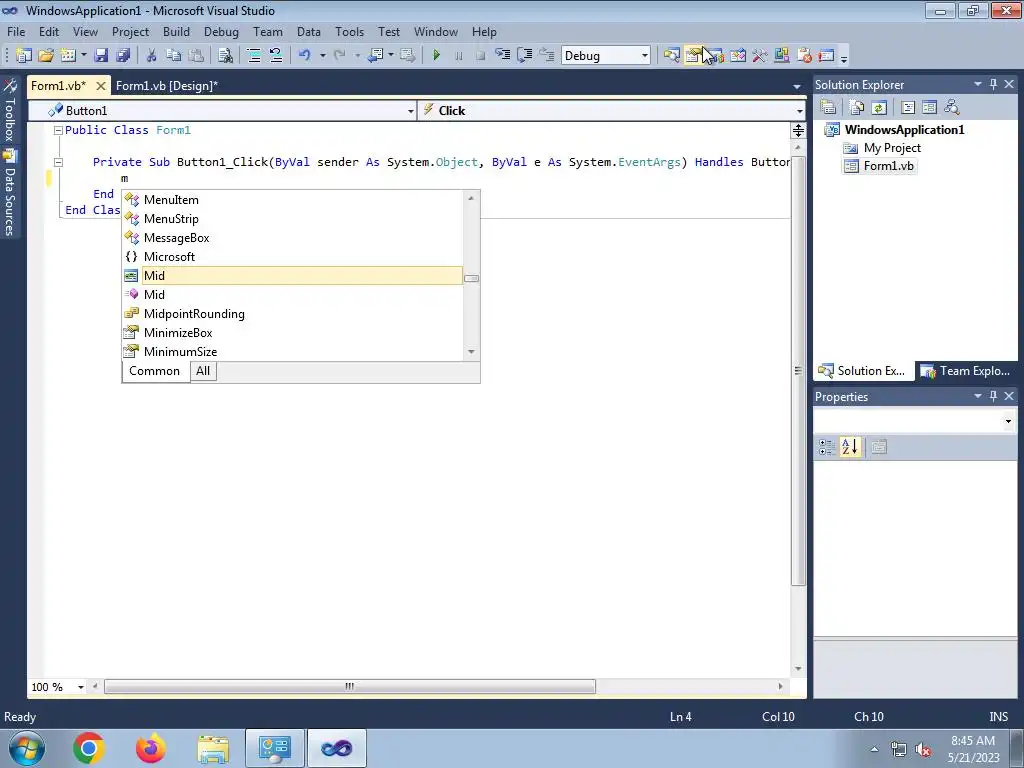Image resolution: width=1024 pixels, height=768 pixels.
Task: Toggle auto-hide pin on Solution Explorer
Action: click(993, 84)
